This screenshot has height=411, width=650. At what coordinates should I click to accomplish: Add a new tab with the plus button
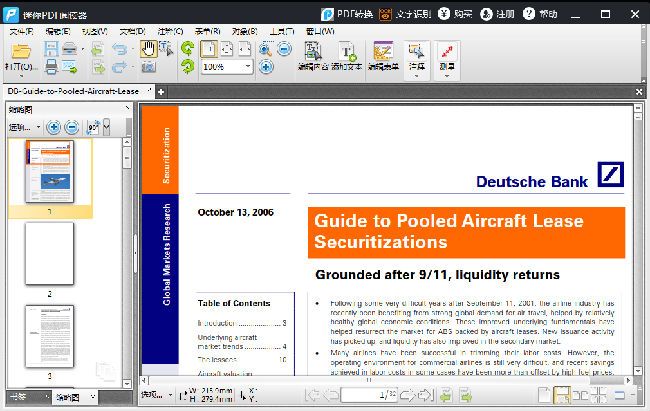(161, 92)
